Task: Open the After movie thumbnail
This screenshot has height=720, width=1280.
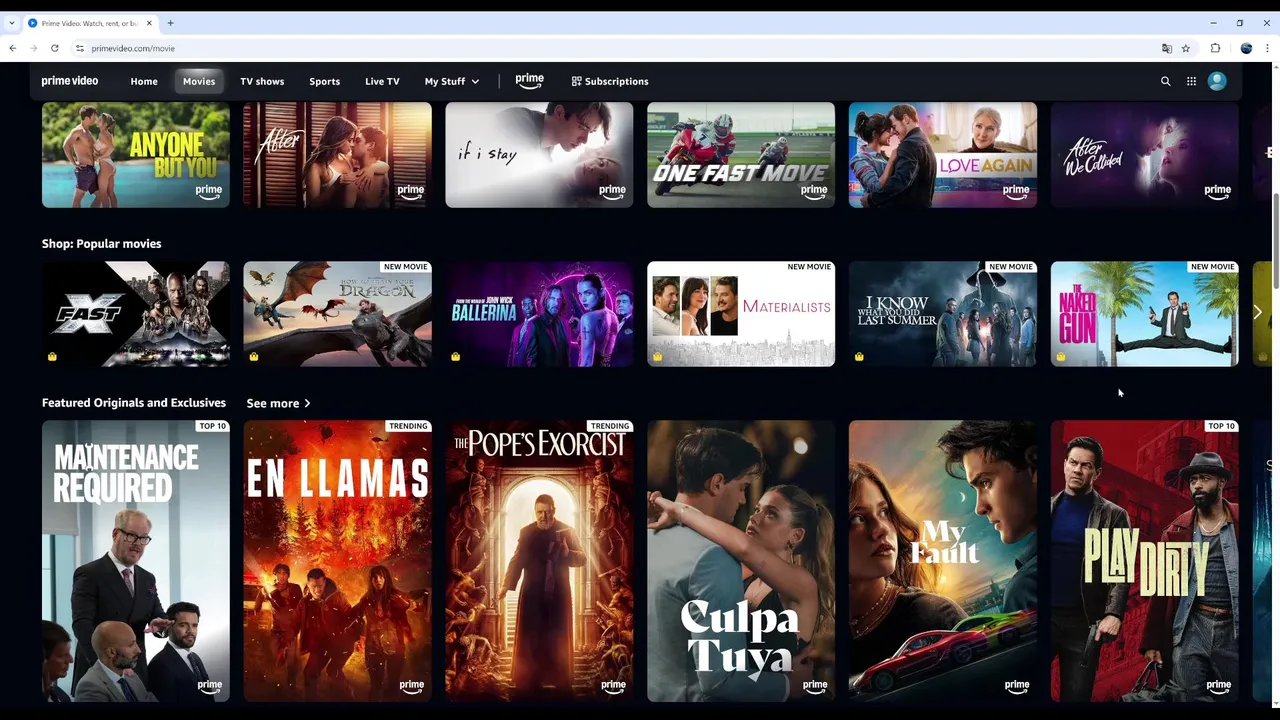Action: [337, 155]
